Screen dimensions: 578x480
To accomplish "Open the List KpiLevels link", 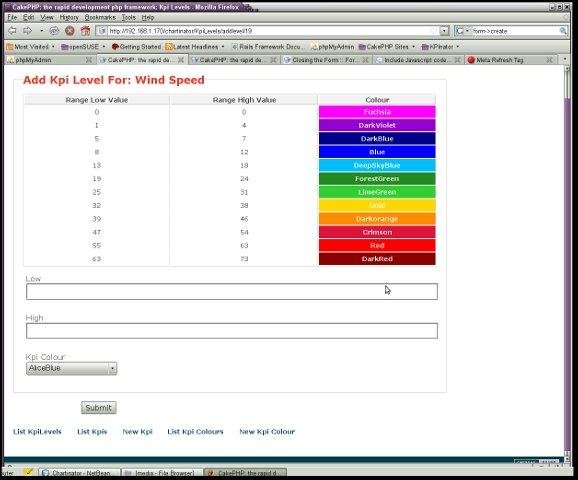I will (x=37, y=432).
